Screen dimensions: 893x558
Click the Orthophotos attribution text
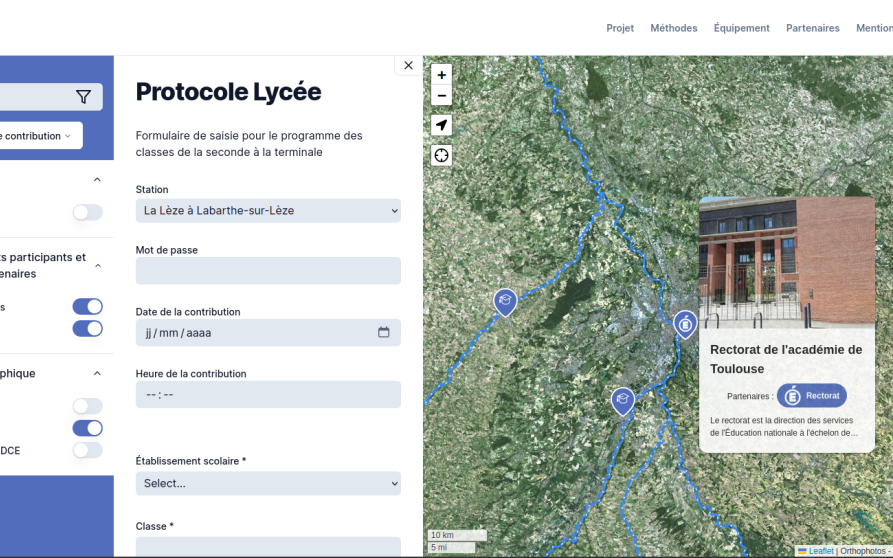point(863,551)
